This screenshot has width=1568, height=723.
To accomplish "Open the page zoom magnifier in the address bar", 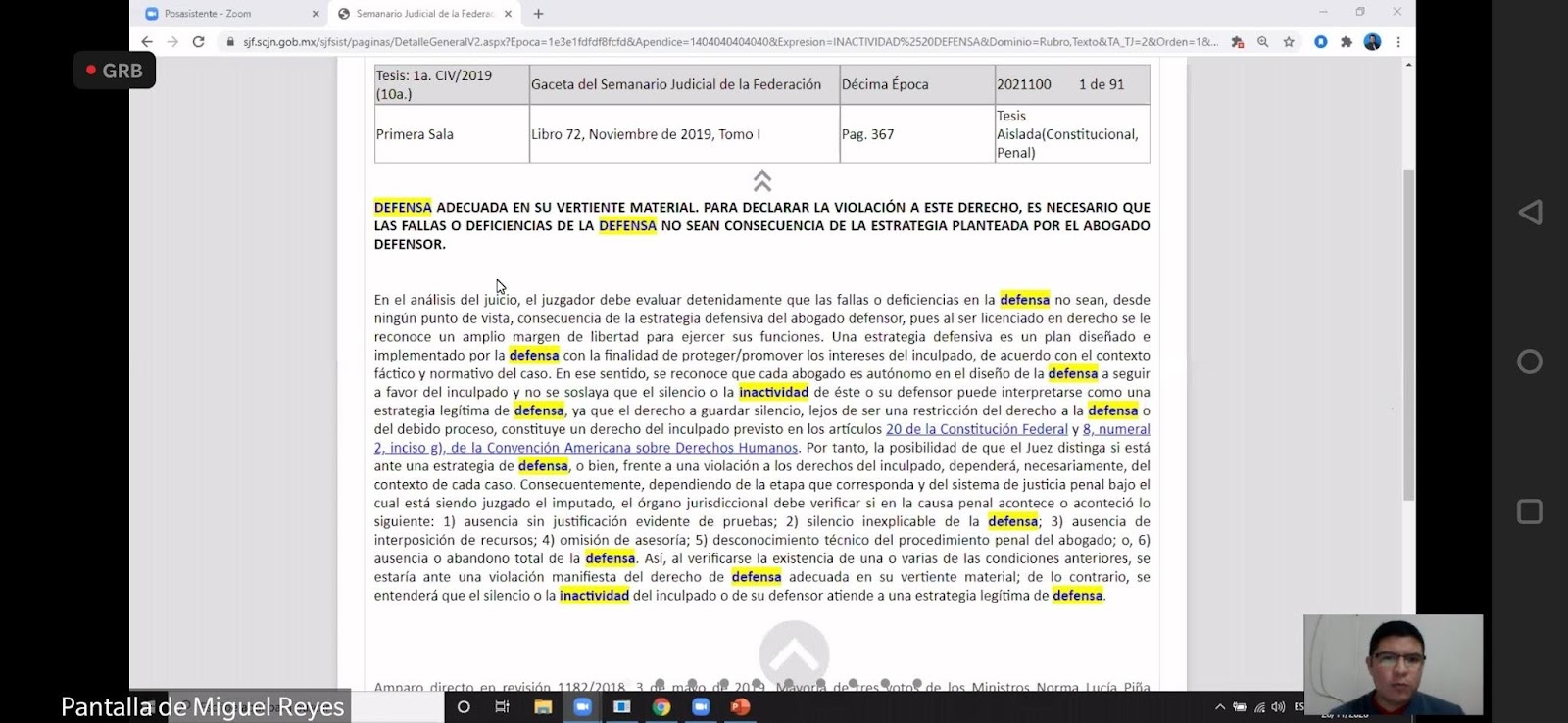I will [x=1263, y=42].
